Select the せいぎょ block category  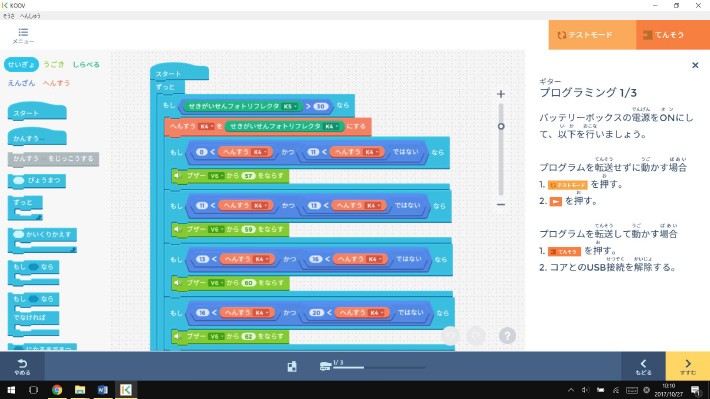[x=21, y=64]
